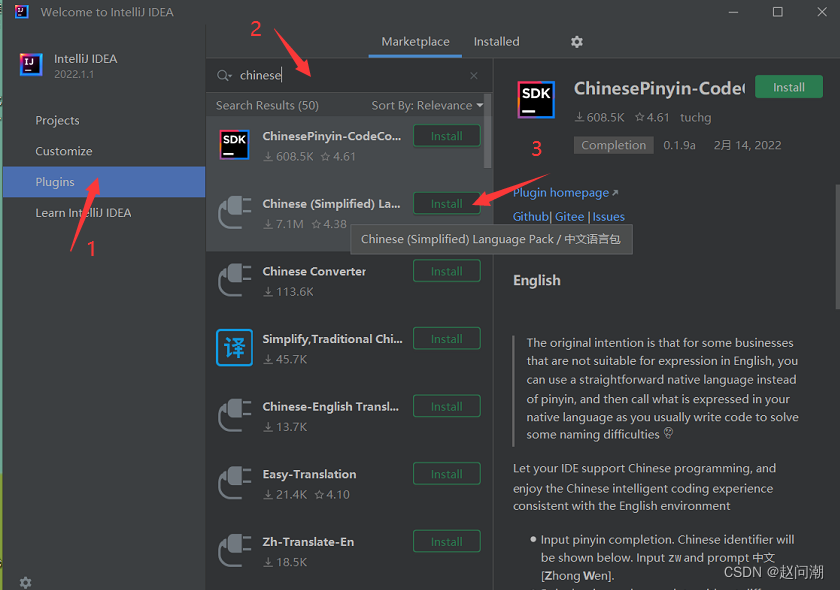Click the plugin search input field

click(x=350, y=76)
